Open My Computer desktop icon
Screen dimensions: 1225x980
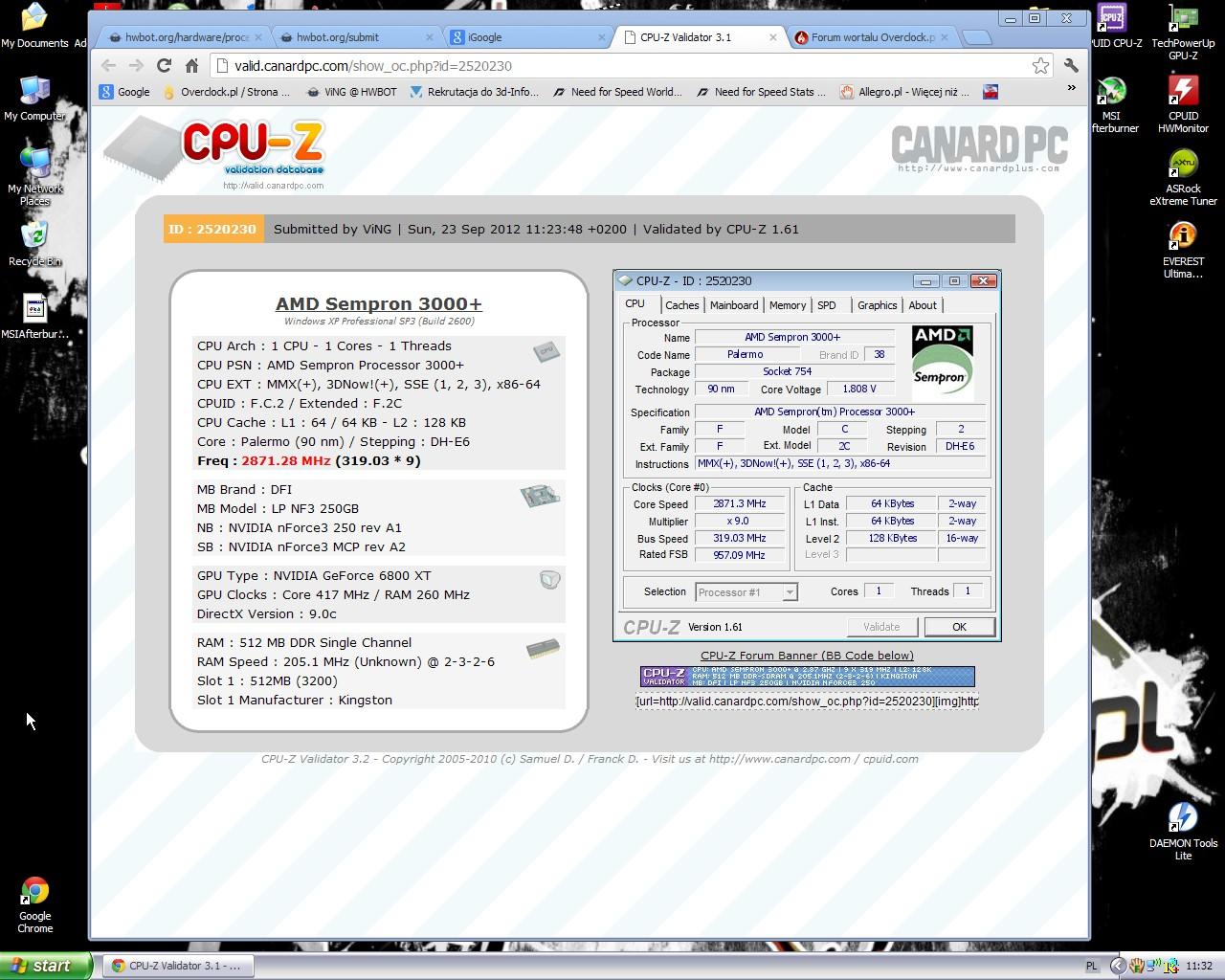click(34, 98)
